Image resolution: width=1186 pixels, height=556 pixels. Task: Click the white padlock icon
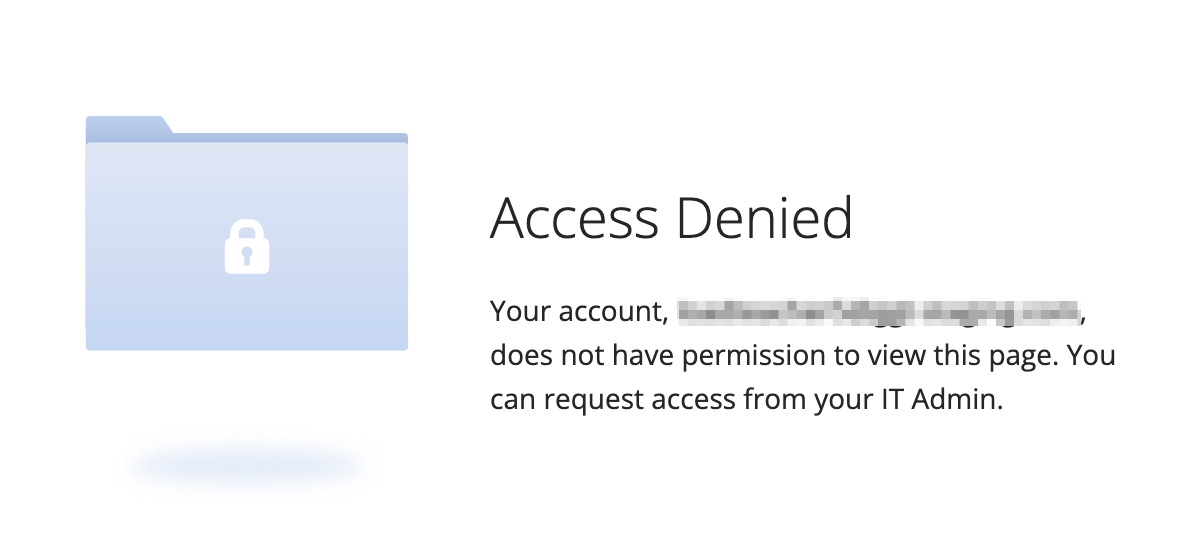pos(247,247)
